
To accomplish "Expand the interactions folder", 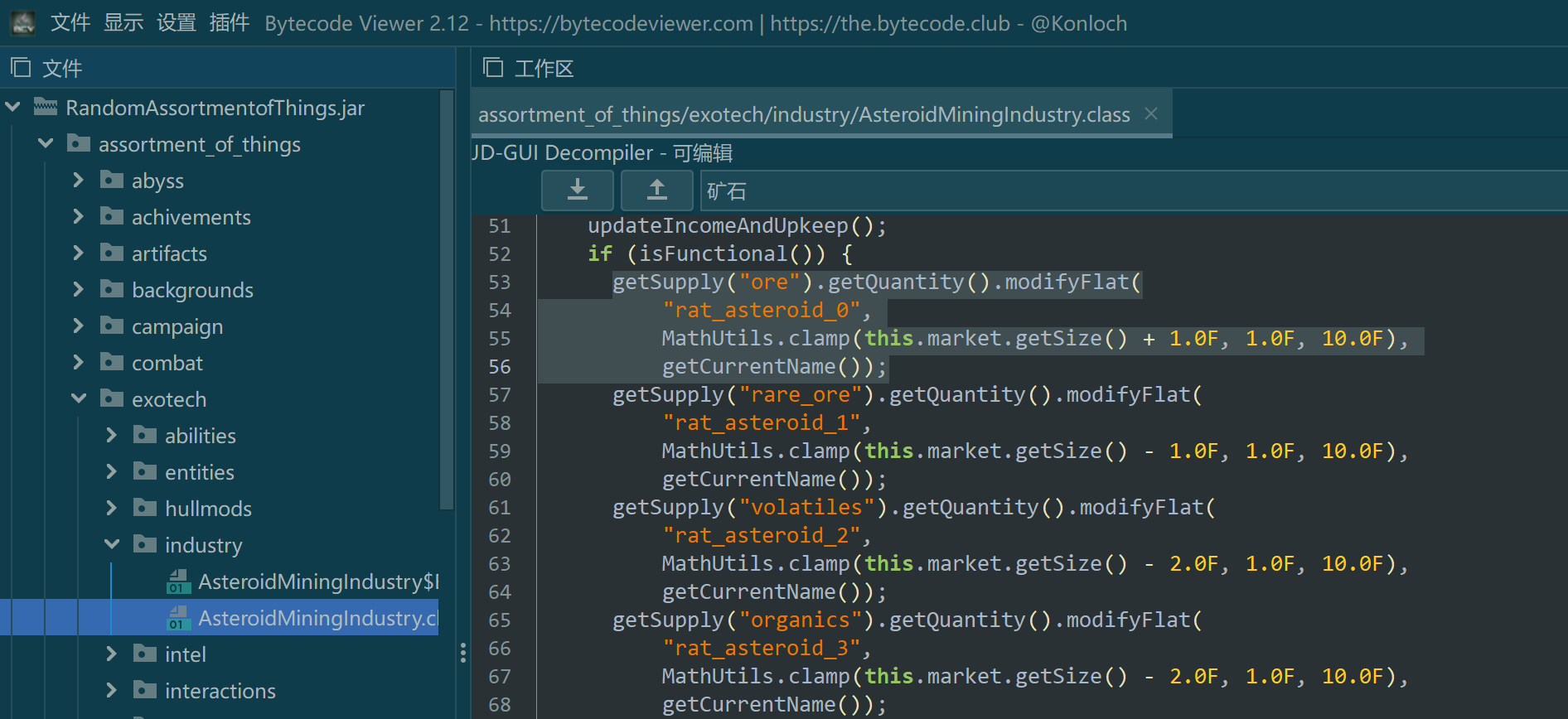I will [x=112, y=690].
